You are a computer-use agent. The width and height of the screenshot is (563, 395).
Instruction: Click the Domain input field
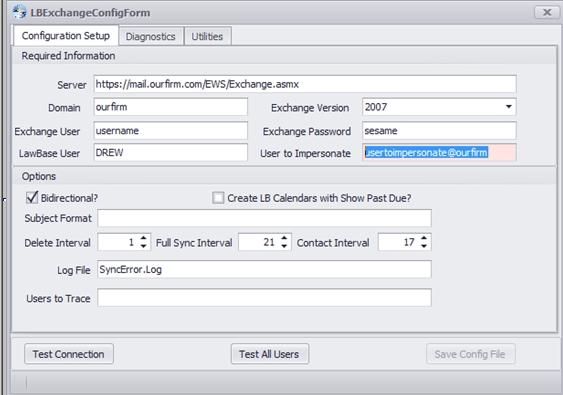(x=171, y=107)
